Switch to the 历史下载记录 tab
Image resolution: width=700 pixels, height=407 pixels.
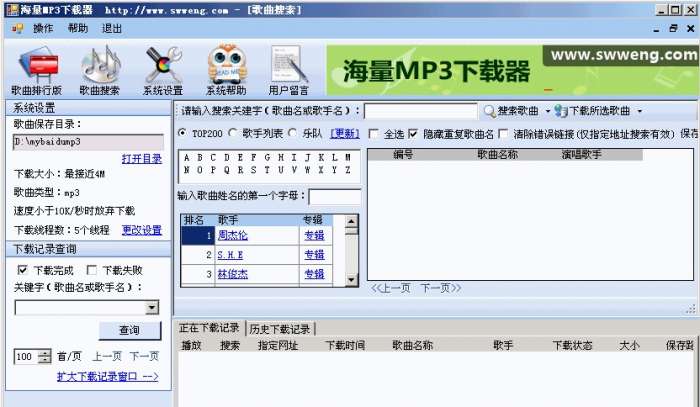click(280, 329)
